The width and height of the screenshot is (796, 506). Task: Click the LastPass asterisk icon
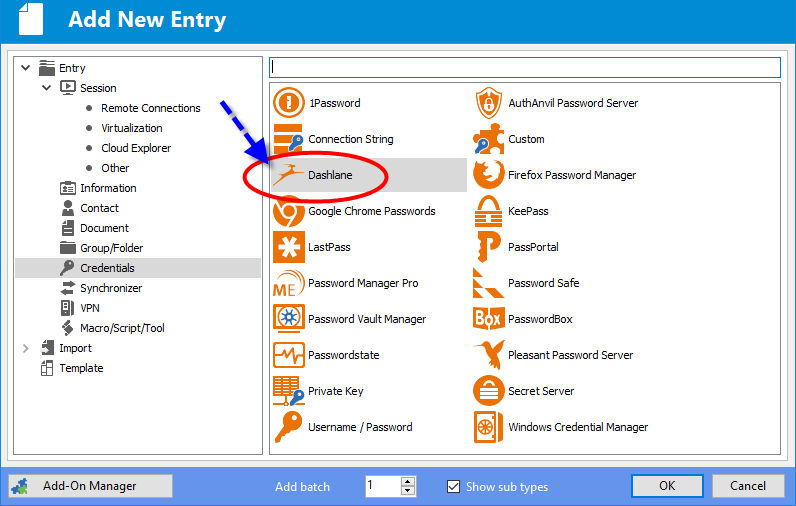[x=289, y=247]
